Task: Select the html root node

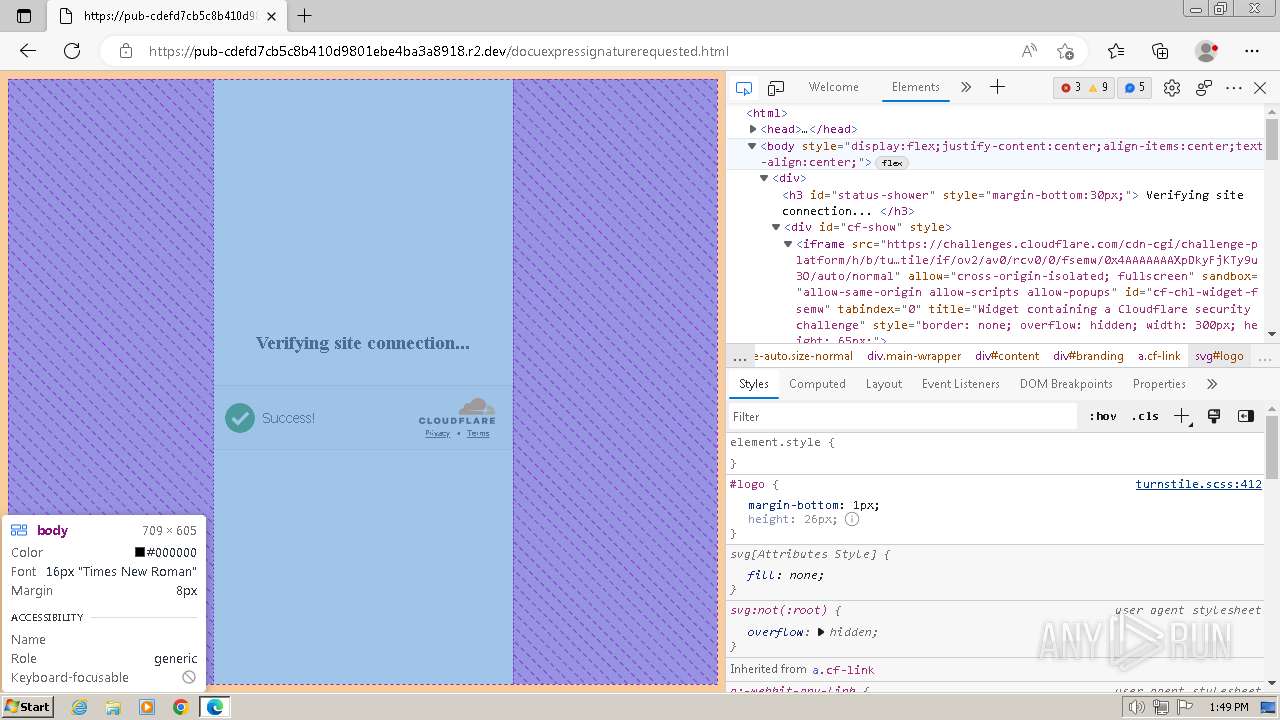Action: (x=767, y=113)
